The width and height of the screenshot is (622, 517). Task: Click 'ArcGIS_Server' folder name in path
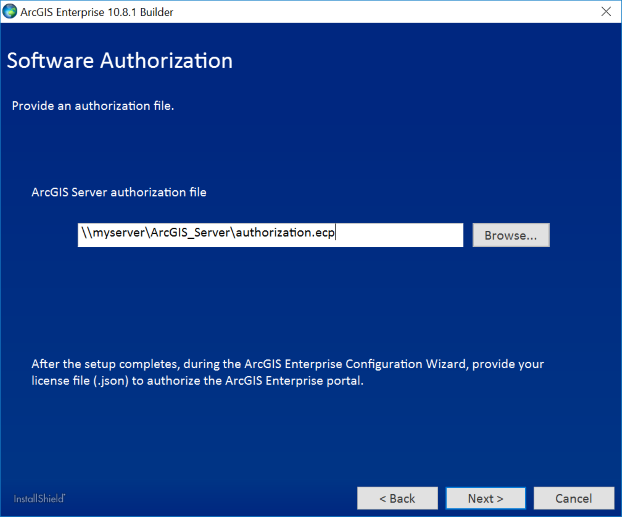tap(191, 235)
